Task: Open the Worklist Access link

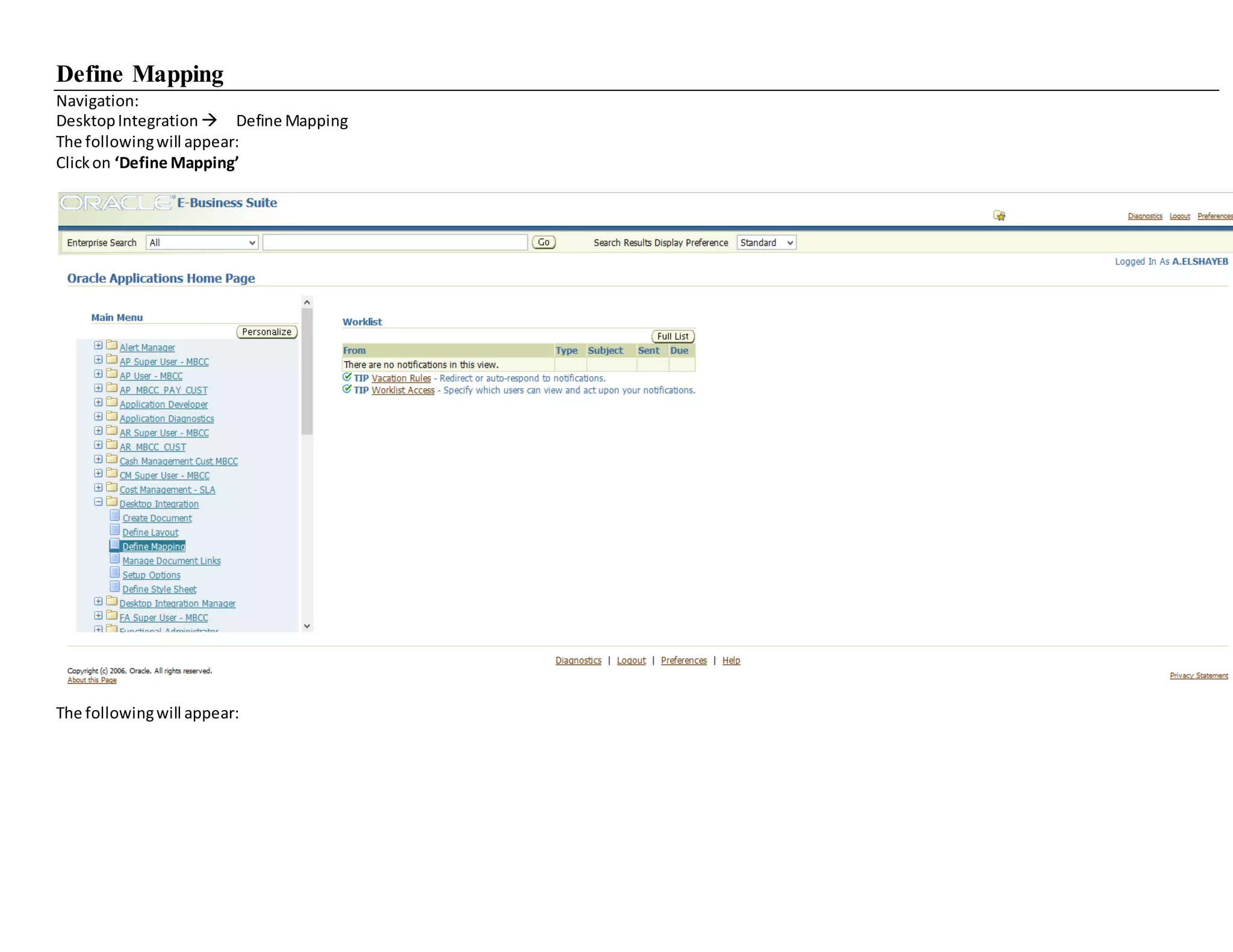Action: point(403,391)
